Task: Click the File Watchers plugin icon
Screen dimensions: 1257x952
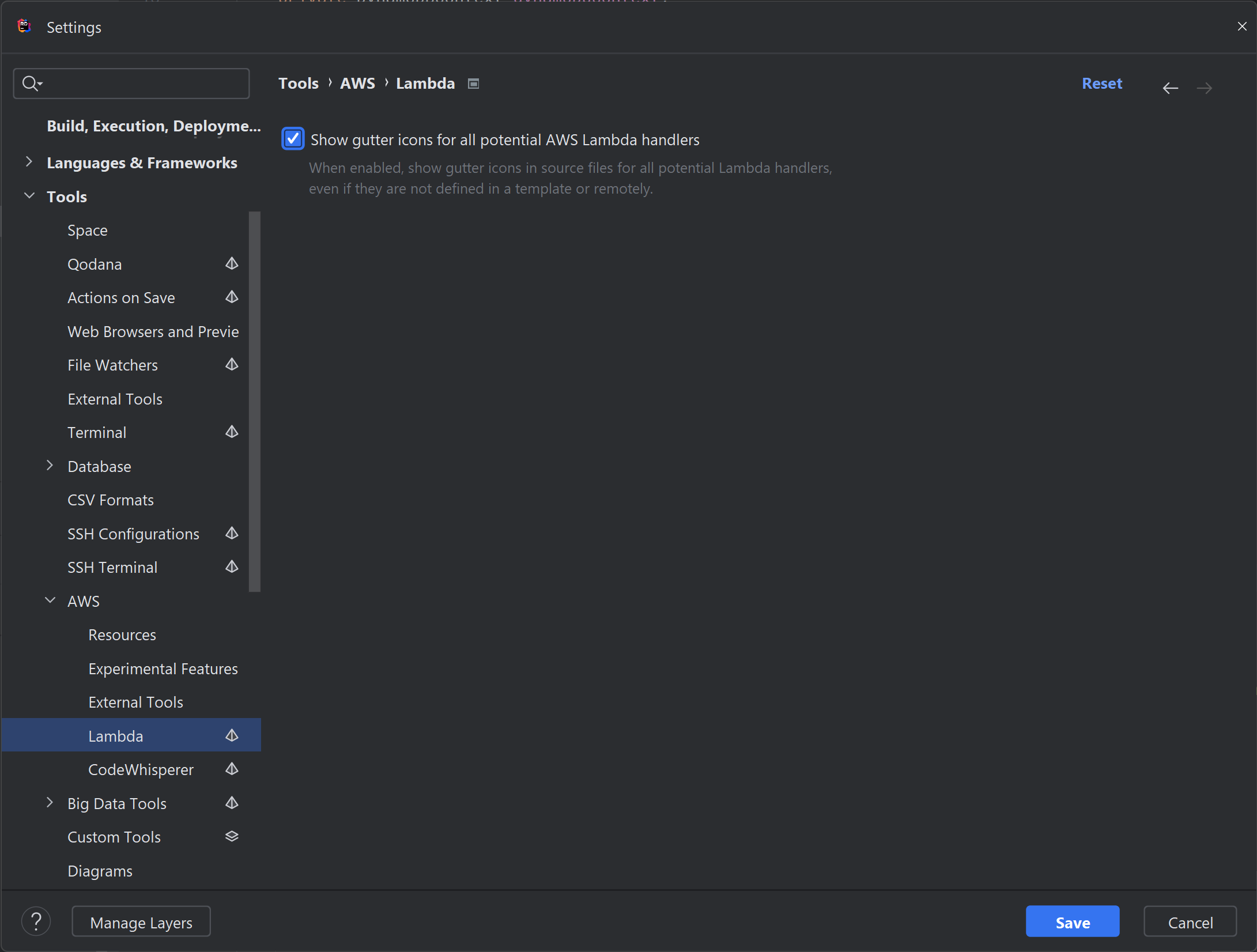Action: tap(231, 365)
